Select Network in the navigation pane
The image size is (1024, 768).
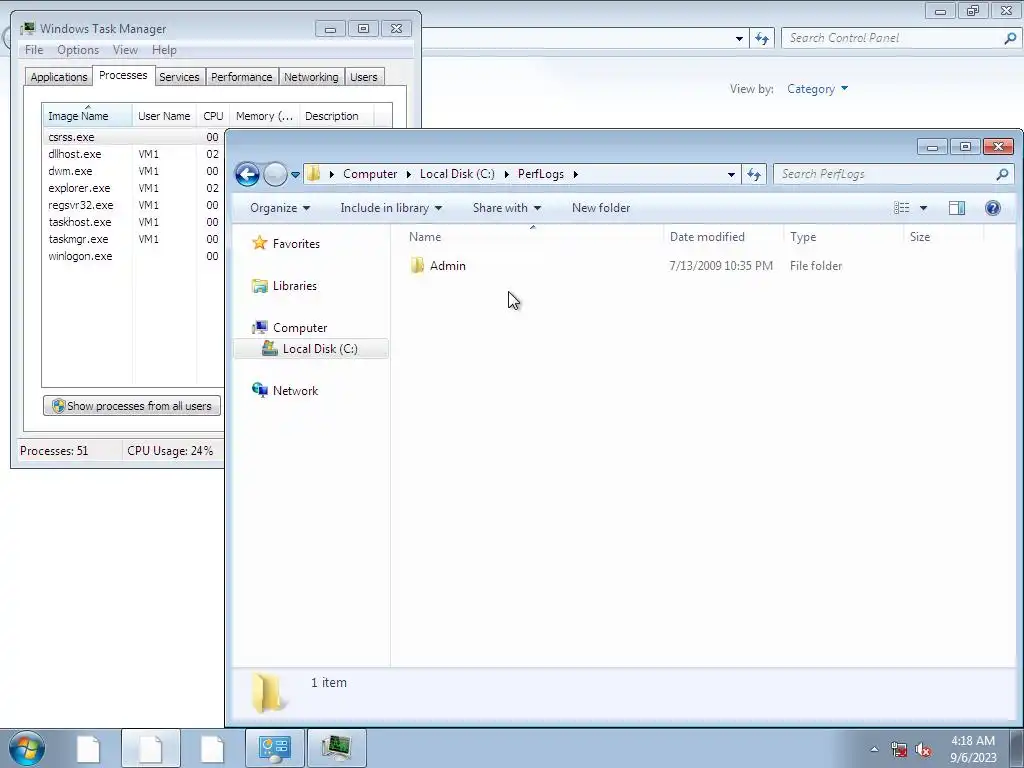[295, 391]
